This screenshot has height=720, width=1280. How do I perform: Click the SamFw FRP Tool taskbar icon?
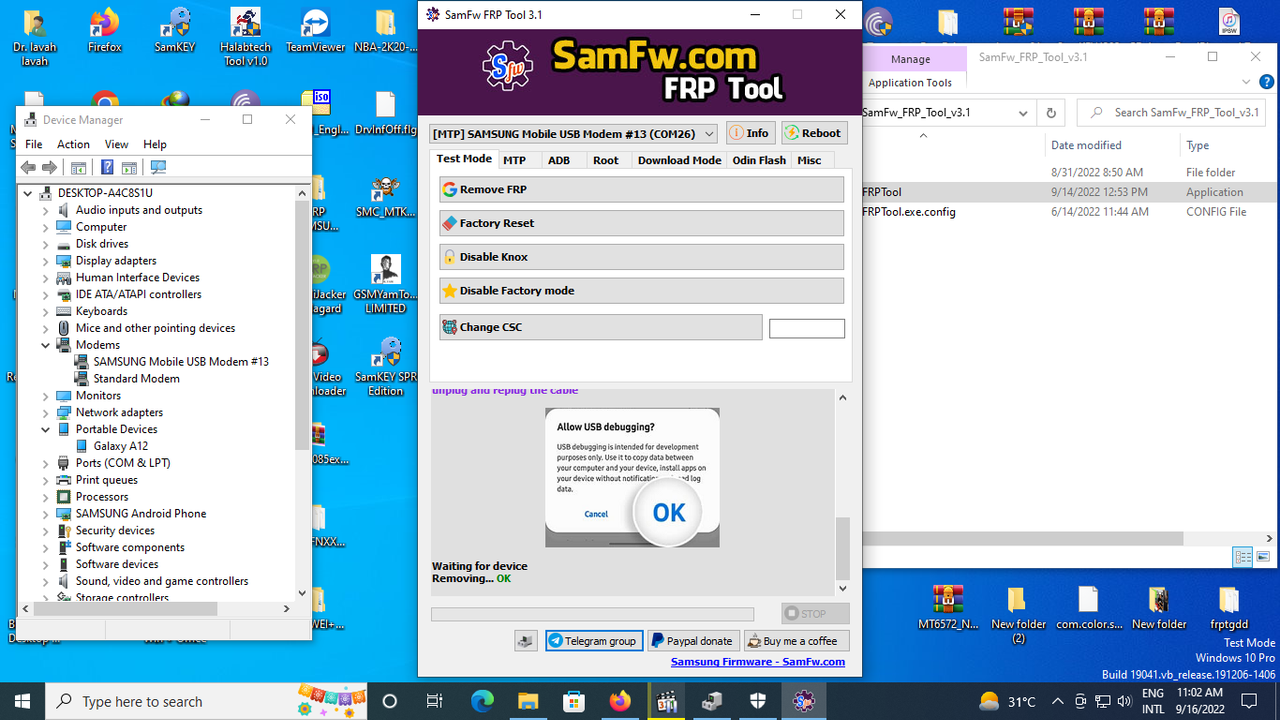click(x=804, y=701)
